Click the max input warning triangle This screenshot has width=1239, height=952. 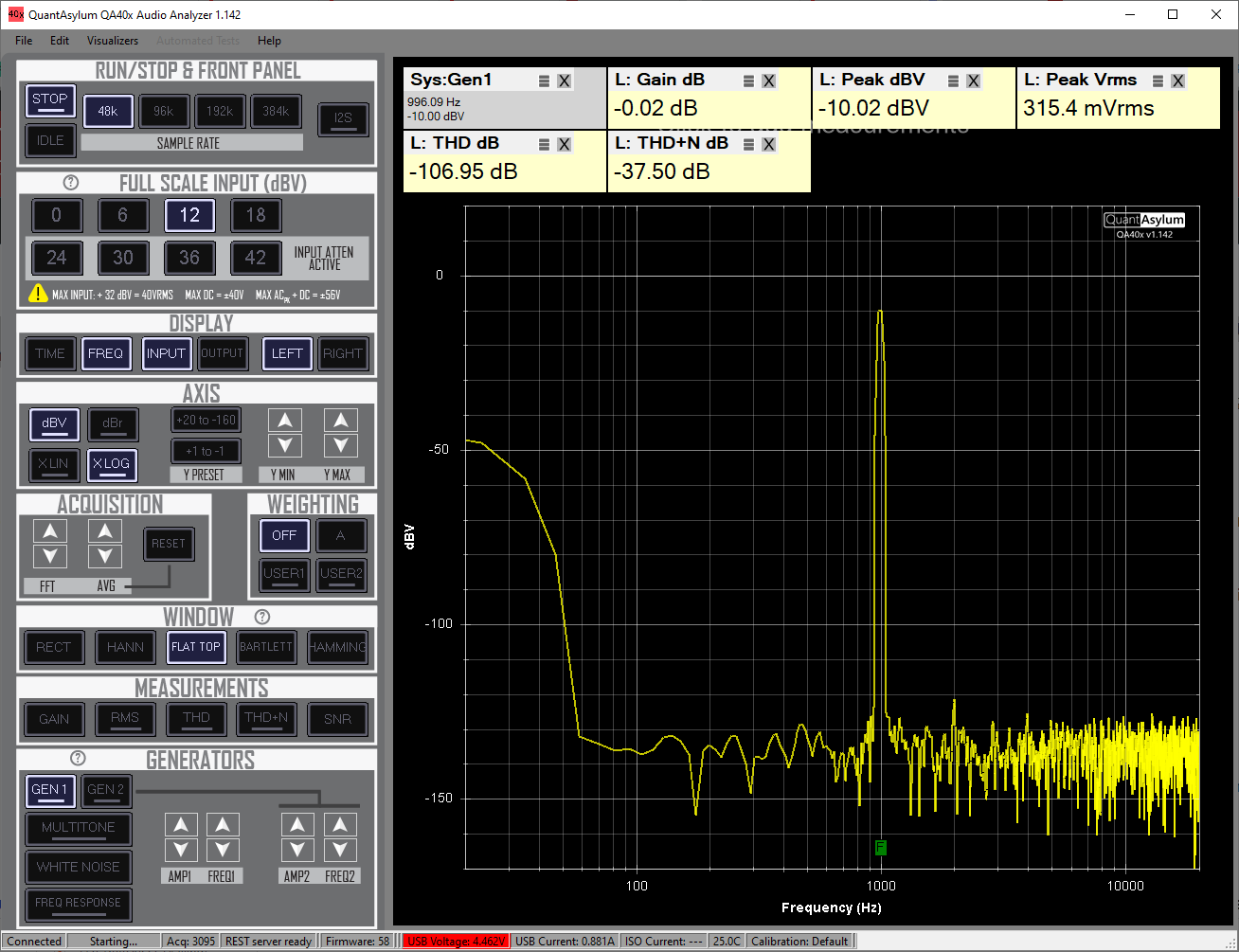tap(38, 294)
